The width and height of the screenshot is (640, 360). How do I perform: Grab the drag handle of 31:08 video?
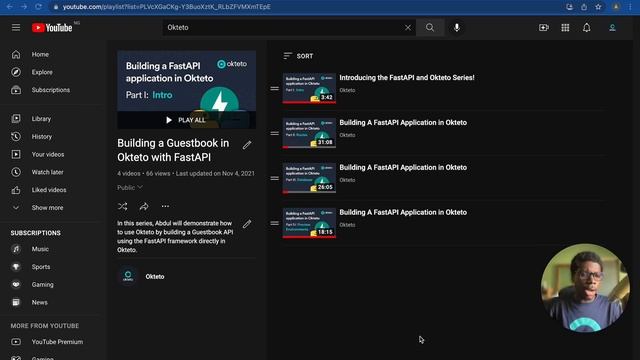coord(275,133)
